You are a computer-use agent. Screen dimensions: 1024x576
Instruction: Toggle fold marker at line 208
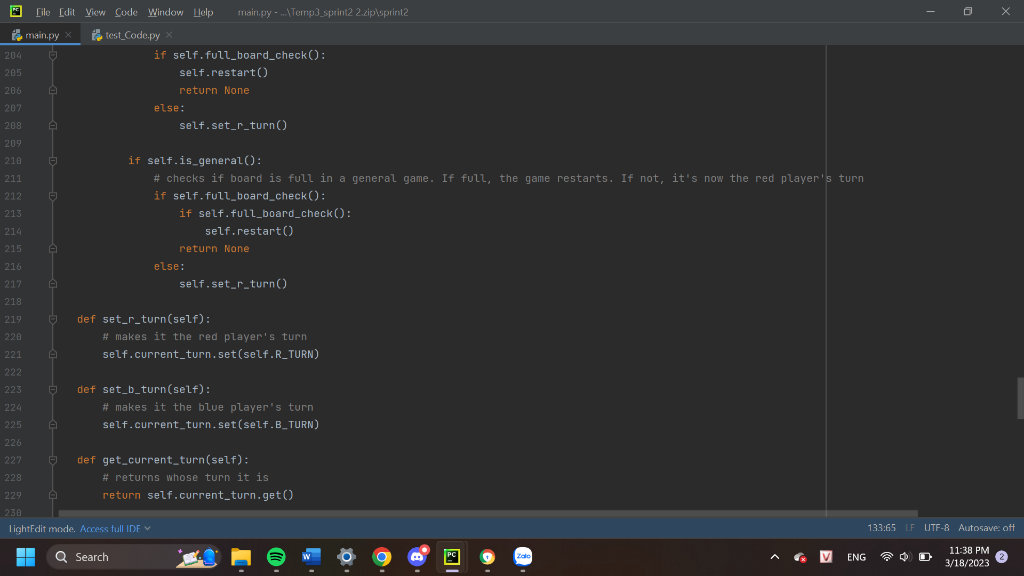point(53,125)
